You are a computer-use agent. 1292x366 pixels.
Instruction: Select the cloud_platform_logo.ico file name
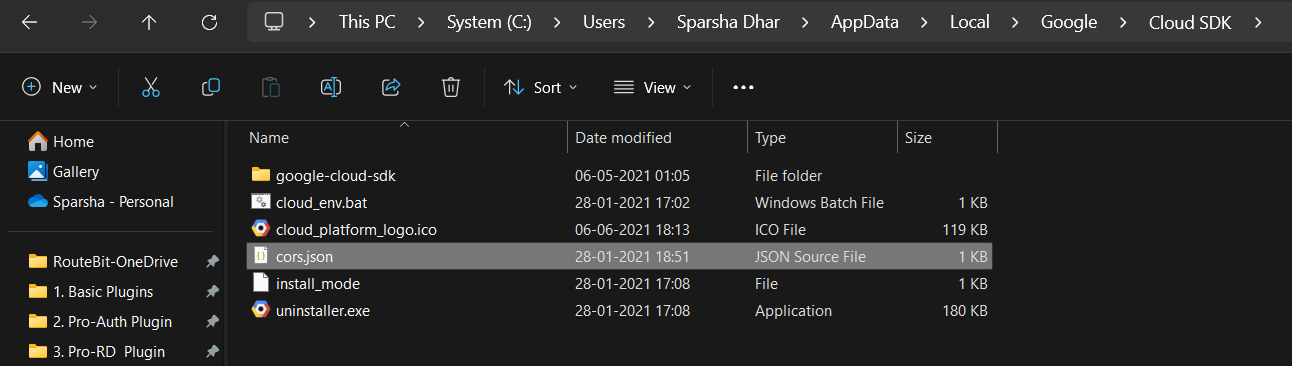356,229
